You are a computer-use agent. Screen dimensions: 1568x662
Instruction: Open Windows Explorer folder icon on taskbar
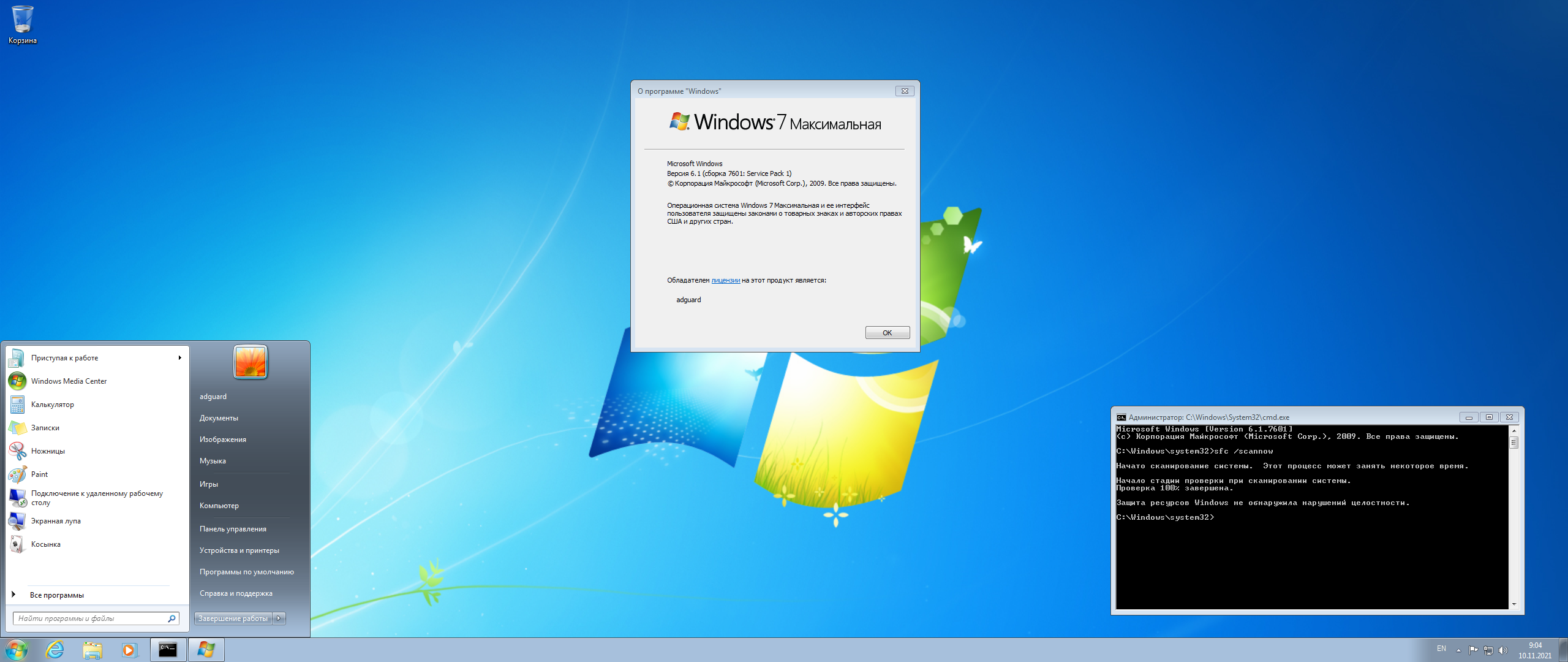tap(92, 650)
